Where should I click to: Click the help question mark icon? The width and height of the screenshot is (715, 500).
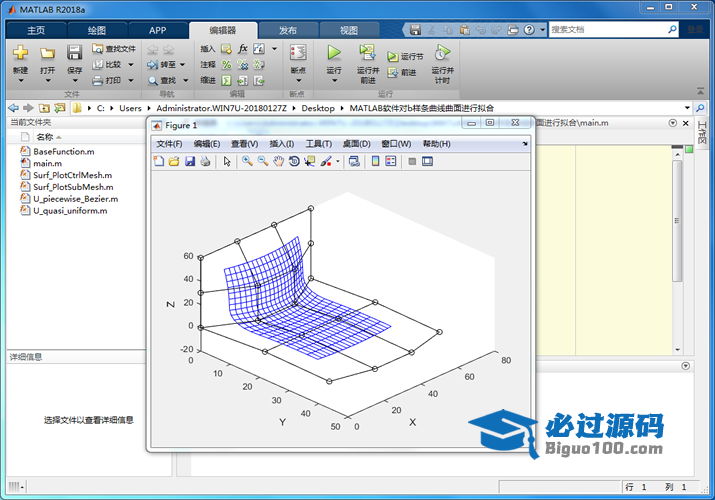tap(529, 30)
